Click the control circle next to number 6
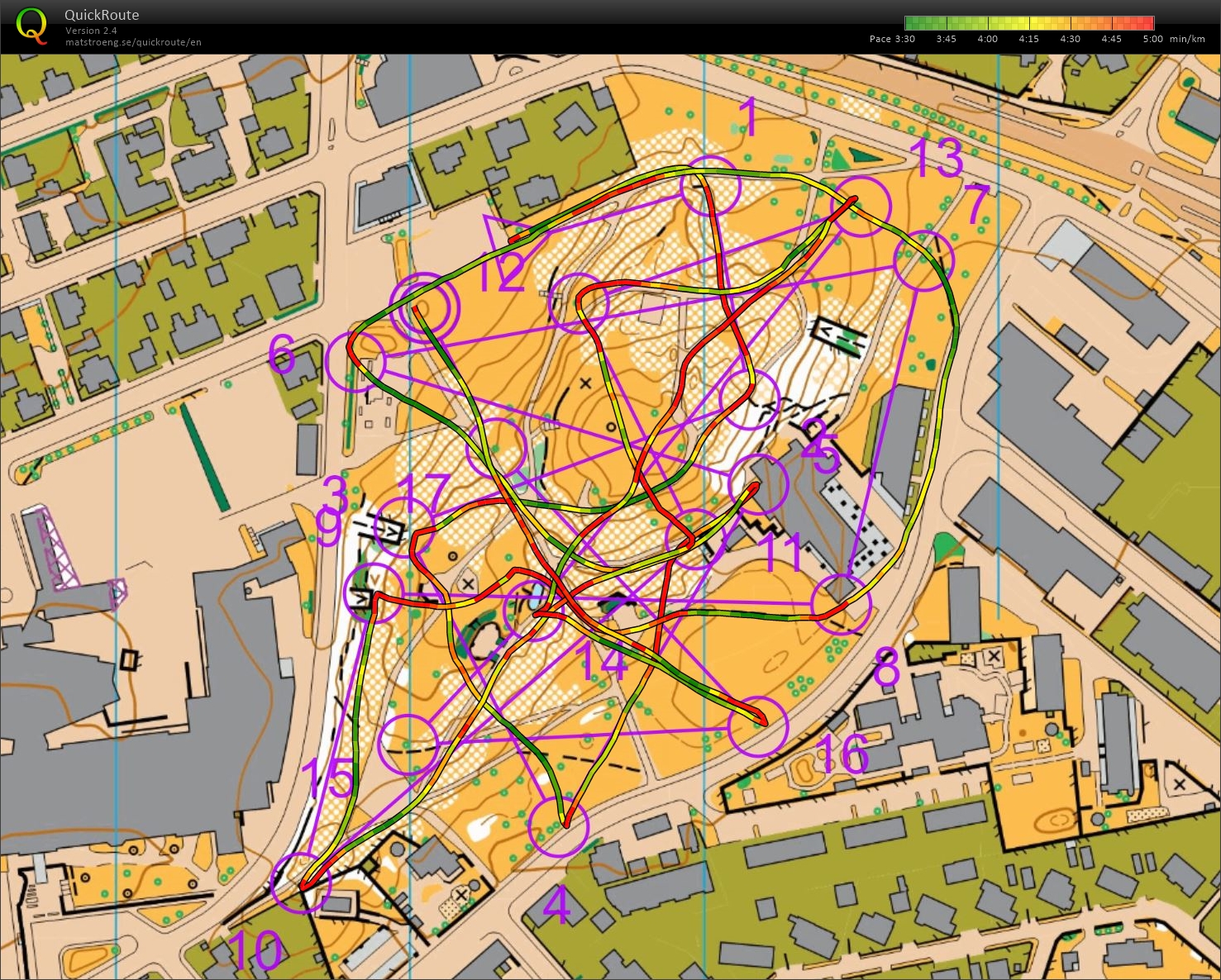 point(356,362)
